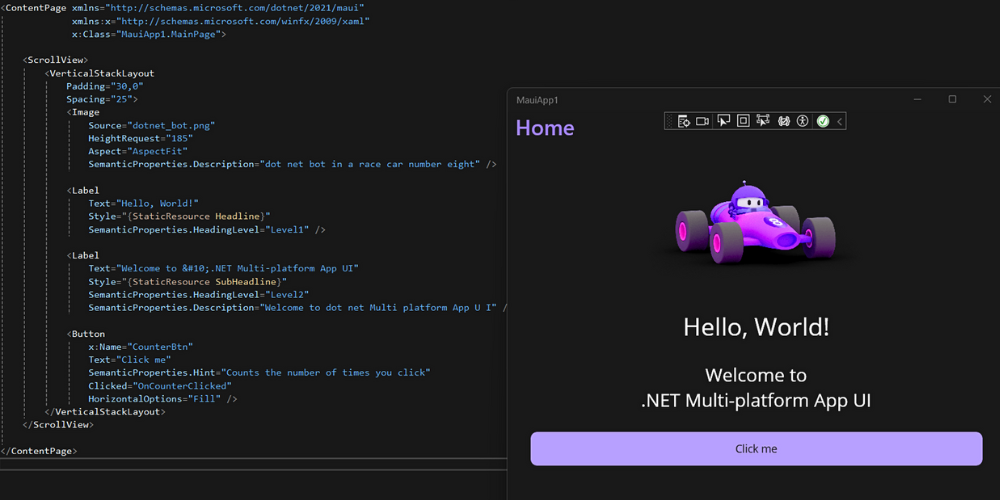Click the dotnet bot race car image
Image resolution: width=1000 pixels, height=500 pixels.
(756, 222)
